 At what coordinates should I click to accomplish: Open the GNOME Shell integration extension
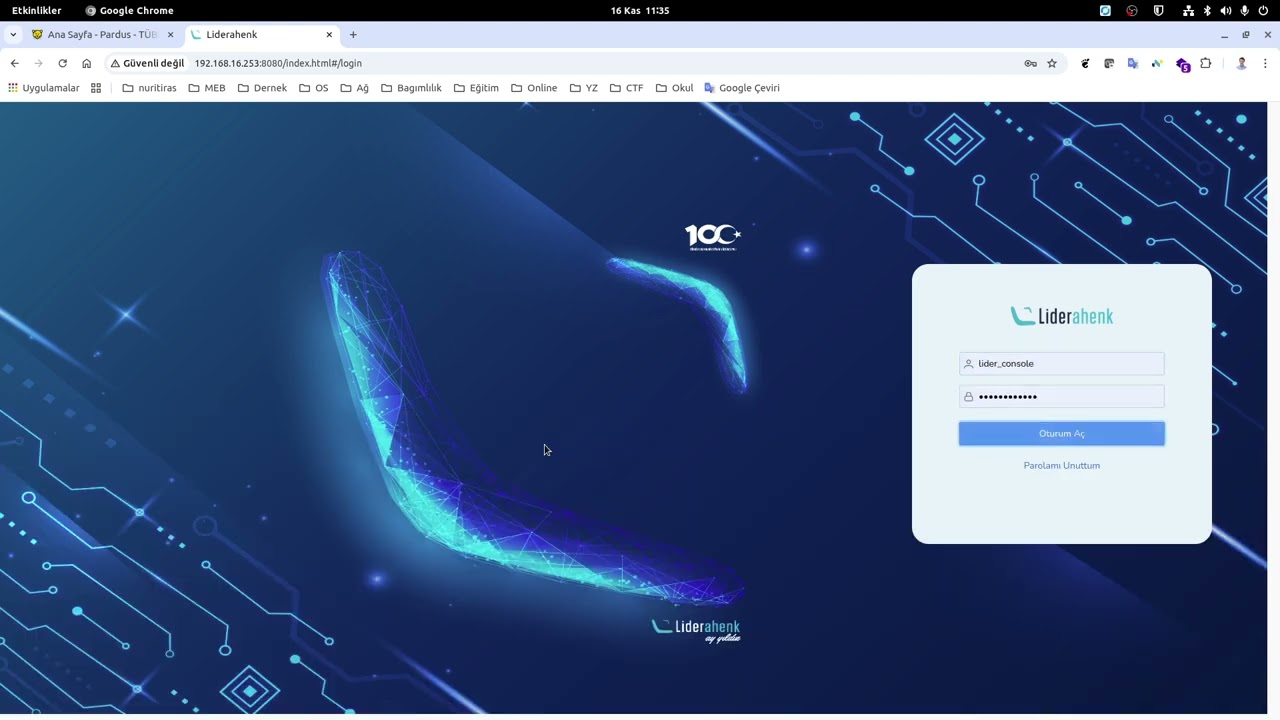point(1085,63)
